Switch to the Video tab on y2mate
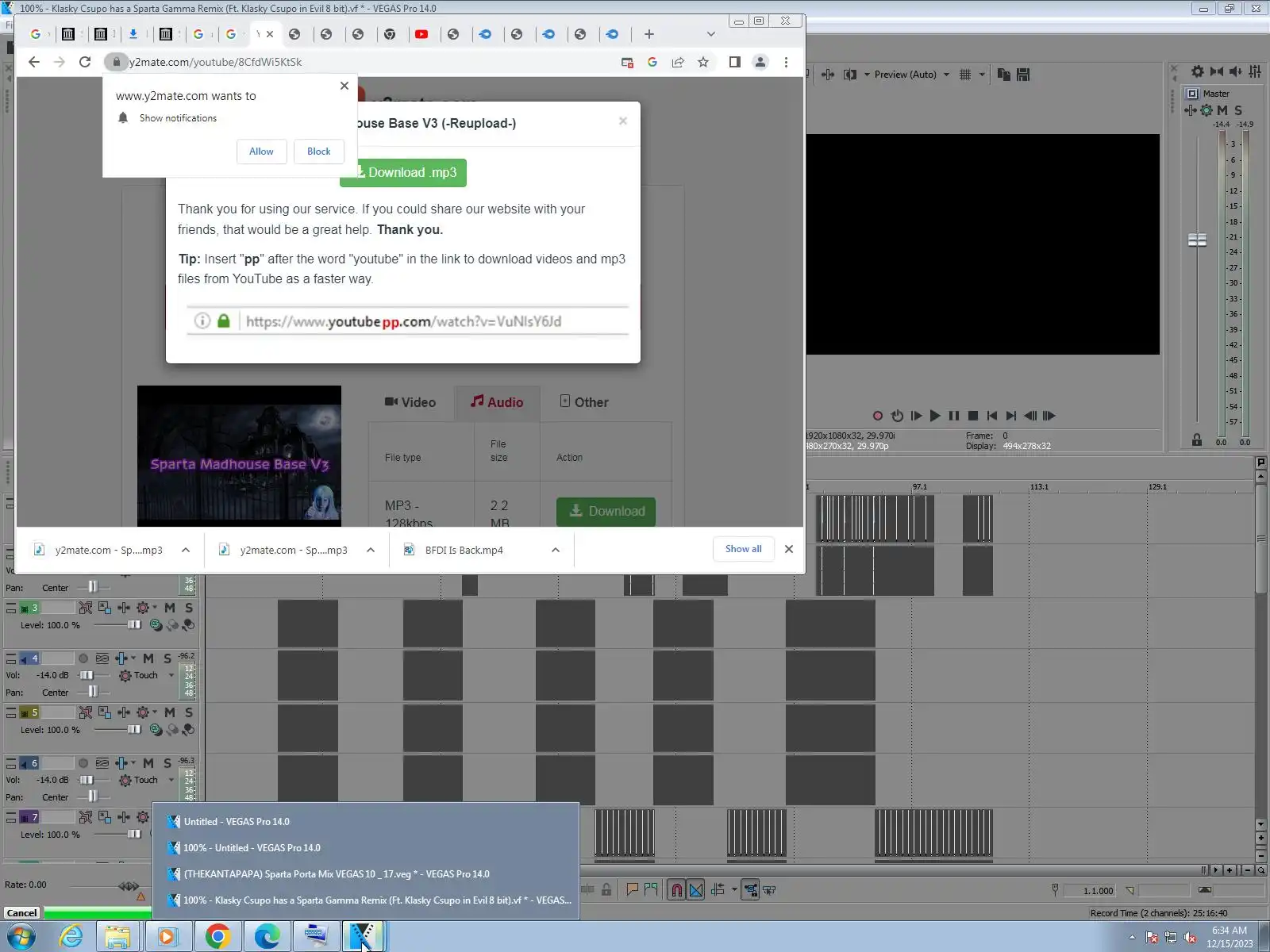This screenshot has height=952, width=1270. tap(410, 402)
